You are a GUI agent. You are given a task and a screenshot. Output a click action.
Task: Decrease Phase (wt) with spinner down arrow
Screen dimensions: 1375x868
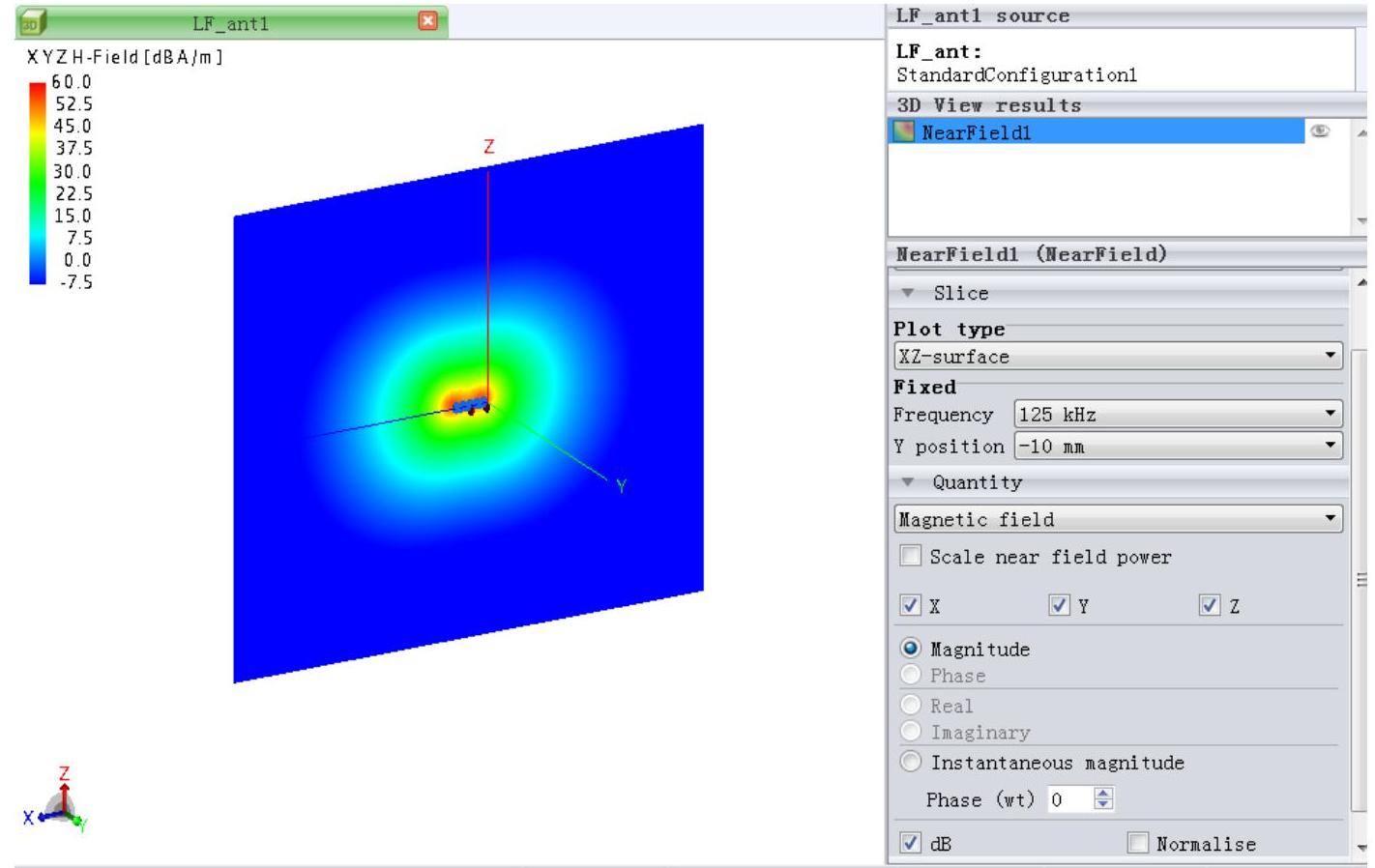click(x=1103, y=805)
